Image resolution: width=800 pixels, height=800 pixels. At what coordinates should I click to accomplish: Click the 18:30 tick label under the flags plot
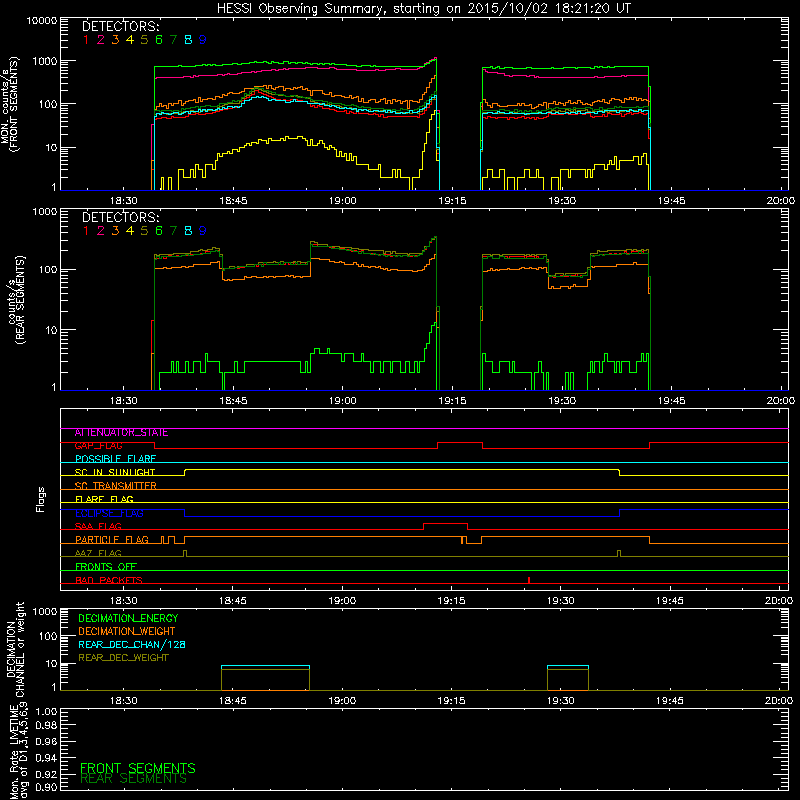[123, 601]
